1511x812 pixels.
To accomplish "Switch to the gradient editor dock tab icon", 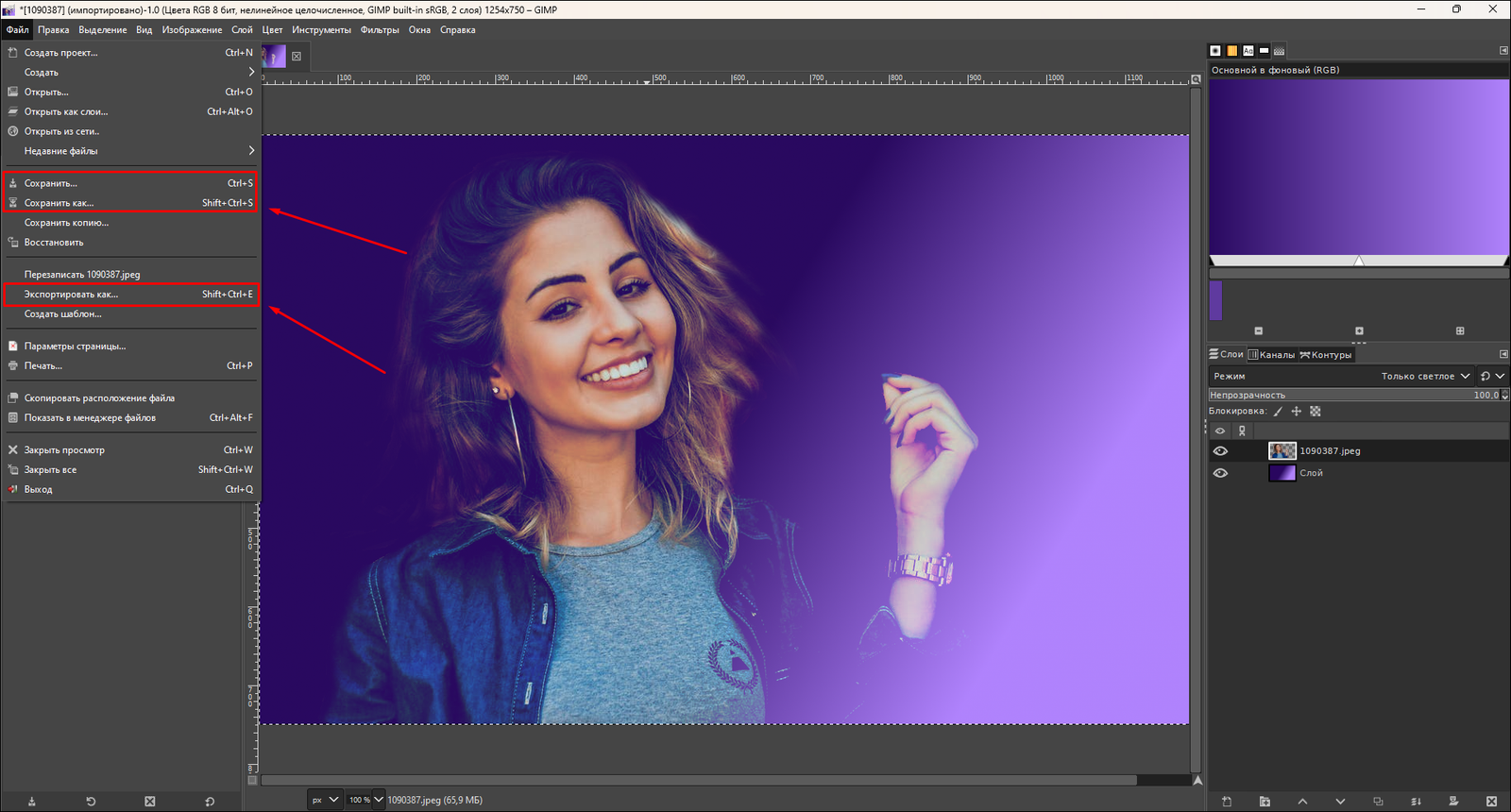I will [x=1280, y=51].
